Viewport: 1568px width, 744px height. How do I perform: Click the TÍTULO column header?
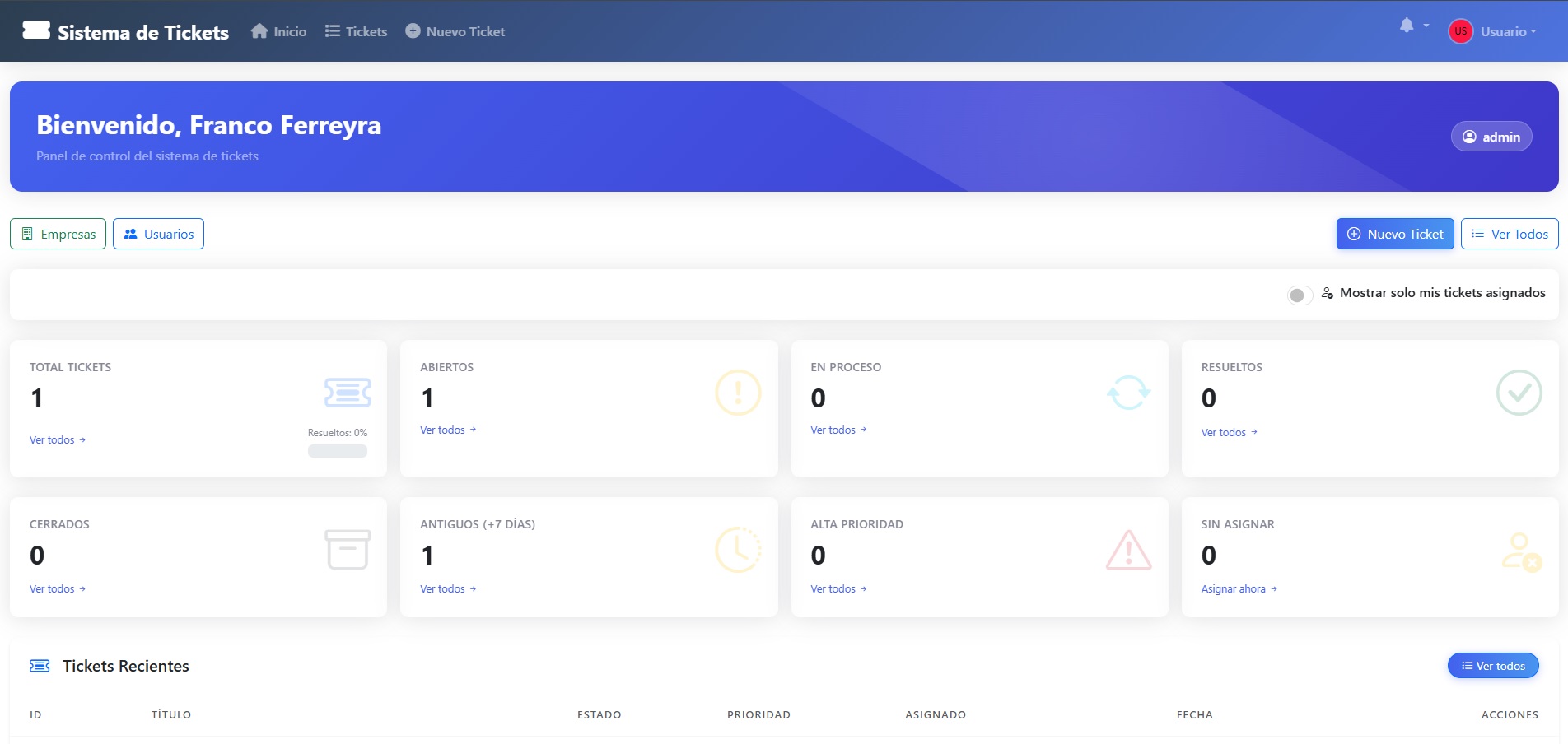tap(171, 715)
